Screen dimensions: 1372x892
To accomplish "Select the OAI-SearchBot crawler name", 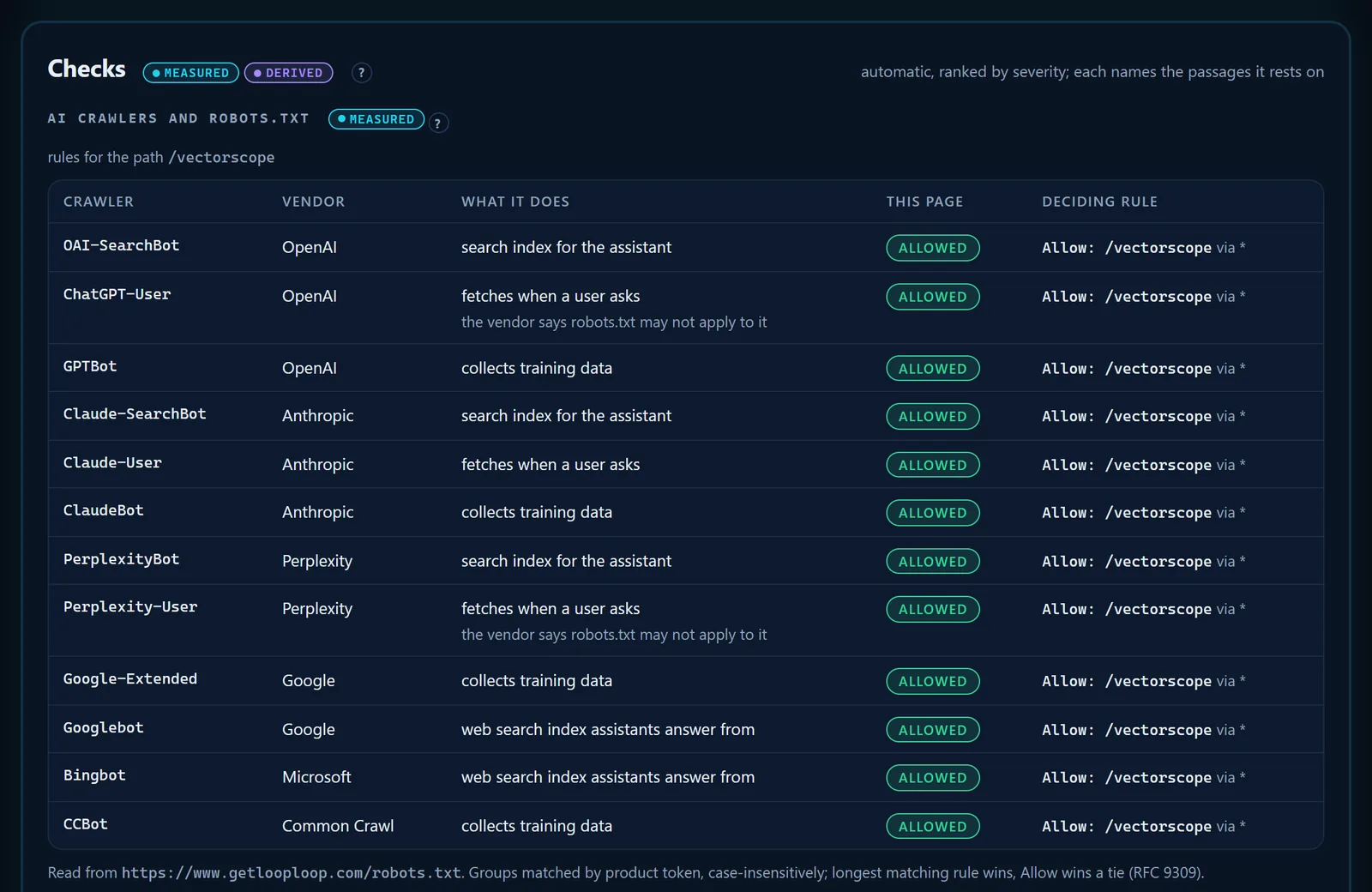I will click(121, 245).
